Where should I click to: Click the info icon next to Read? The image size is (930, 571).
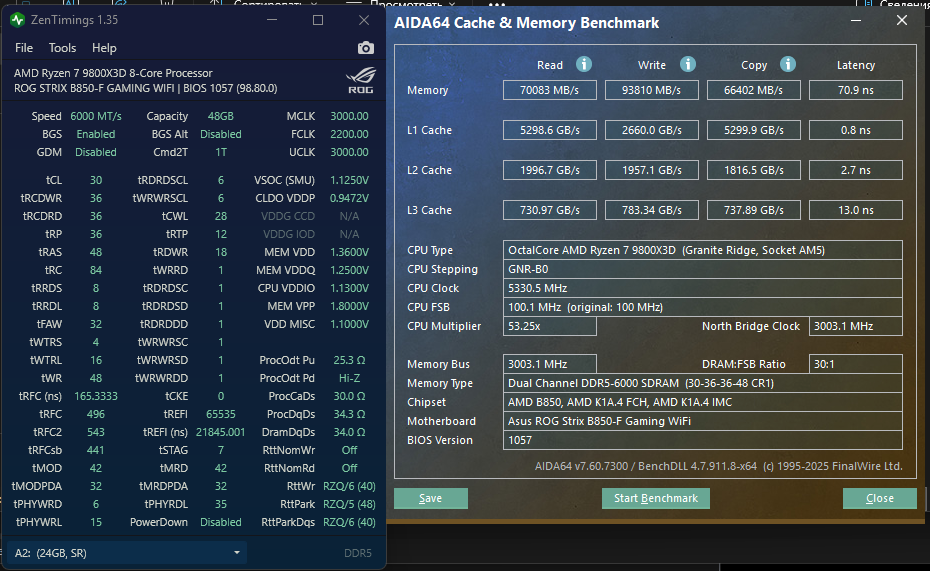[x=583, y=64]
